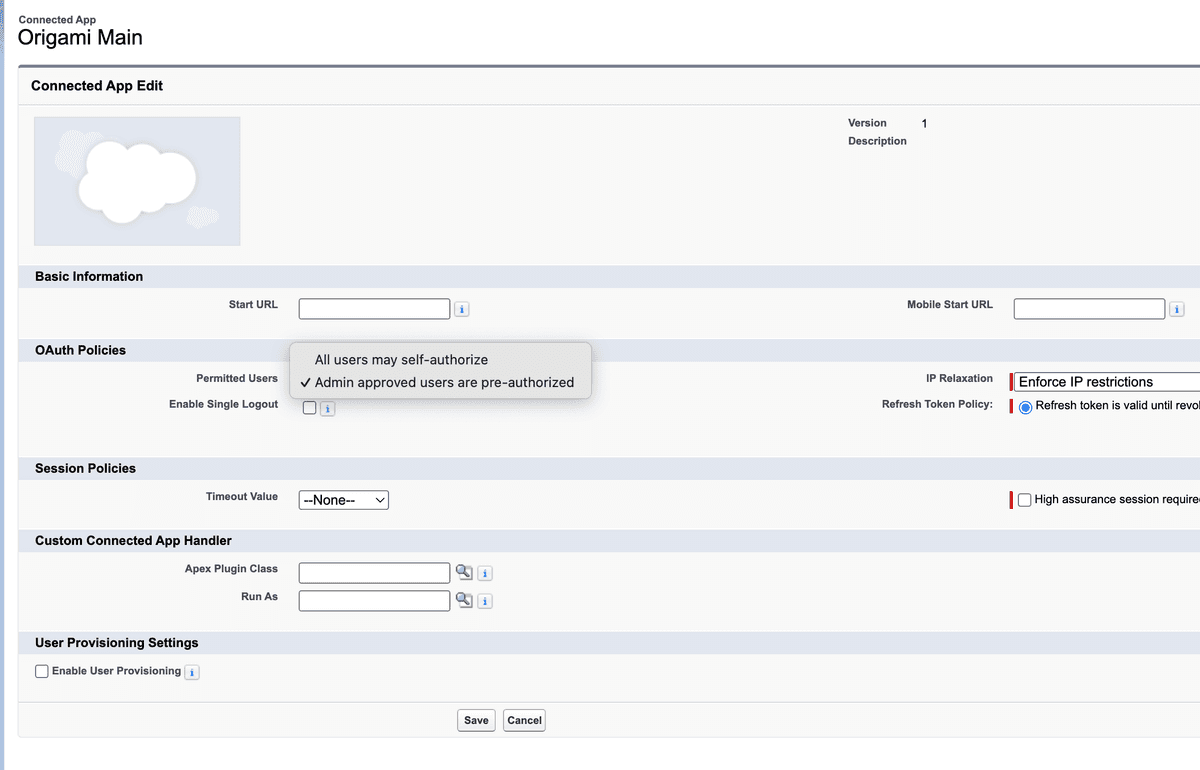1200x770 pixels.
Task: Click the Cancel button
Action: (524, 720)
